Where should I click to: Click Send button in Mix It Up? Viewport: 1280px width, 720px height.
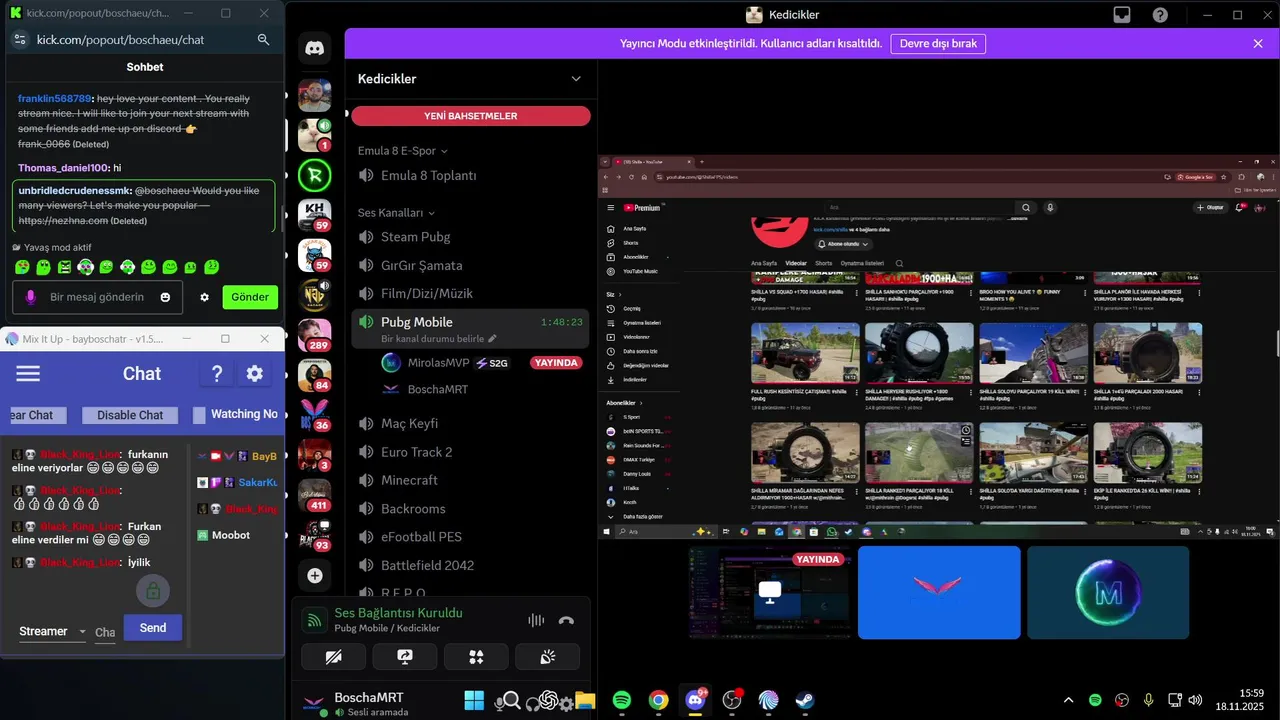coord(153,627)
